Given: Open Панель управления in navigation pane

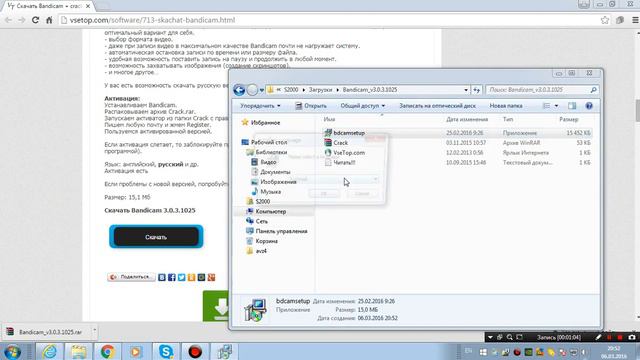Looking at the screenshot, I should 281,231.
